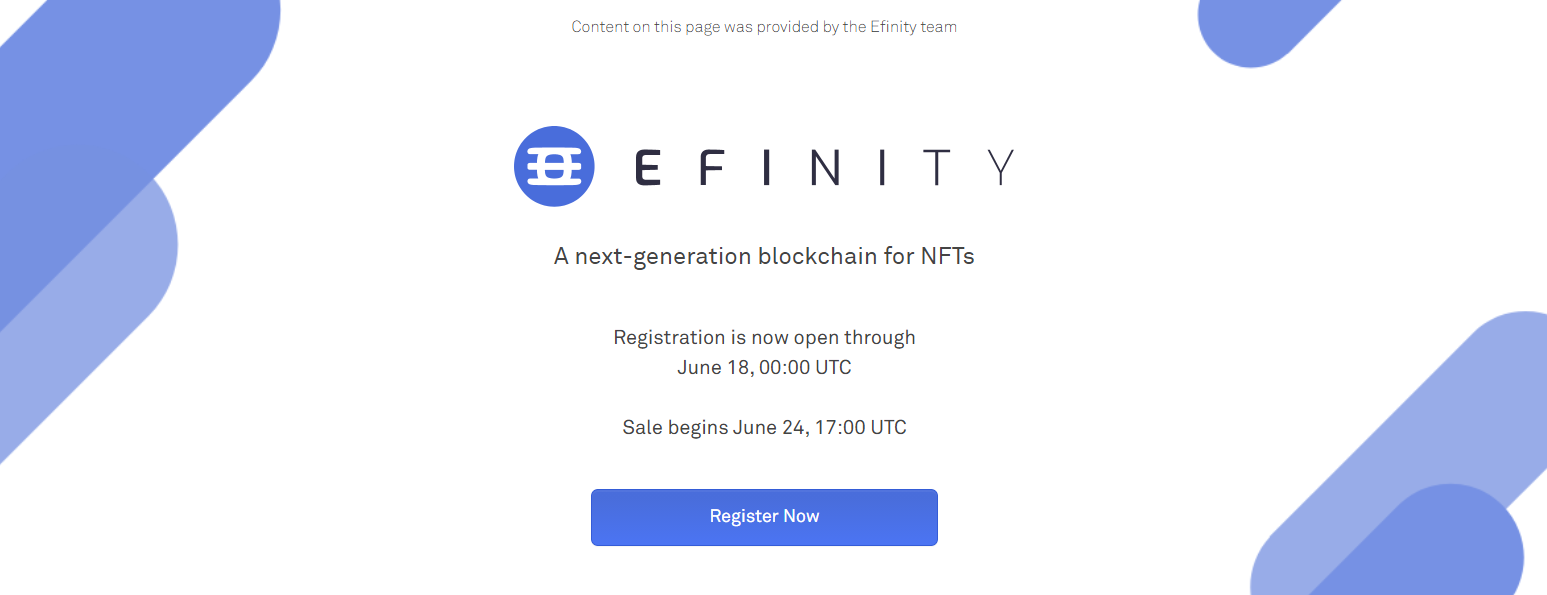Click the letter F in the wordmark
The width and height of the screenshot is (1547, 595).
tap(710, 168)
